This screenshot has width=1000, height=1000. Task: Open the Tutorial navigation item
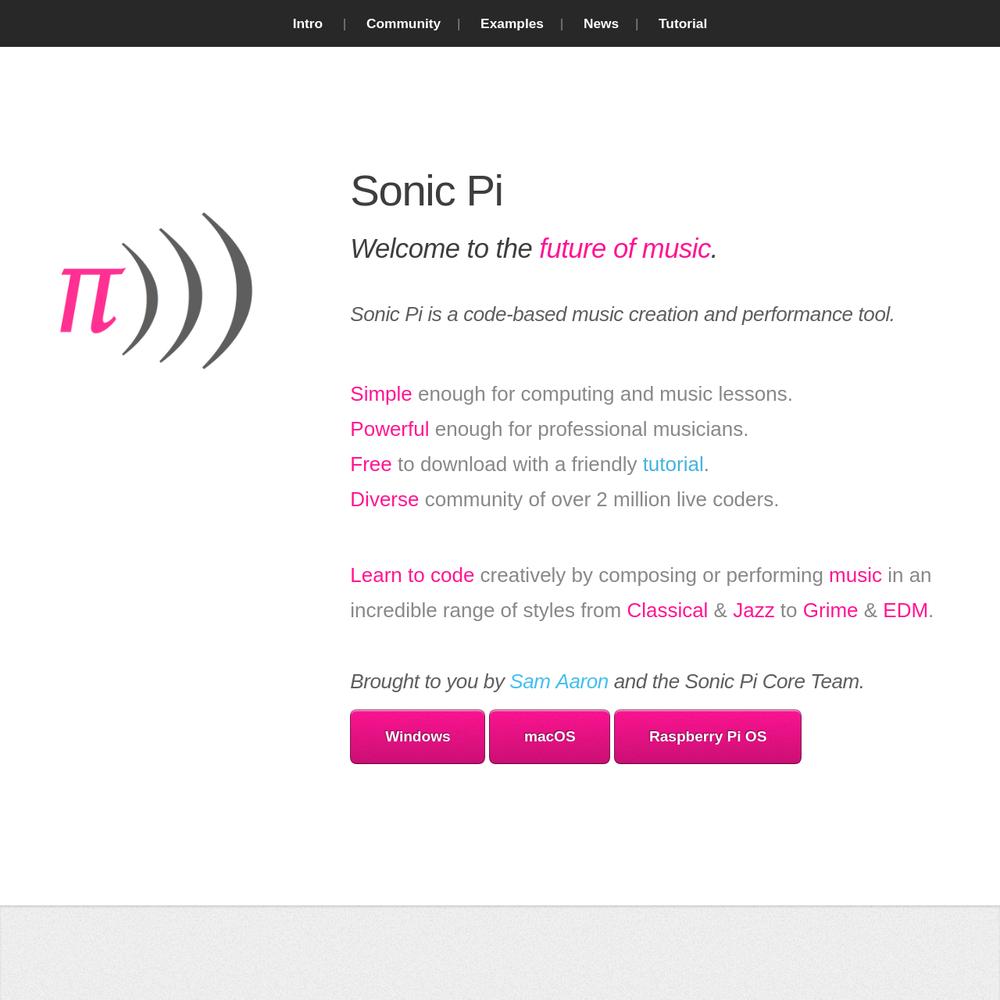[682, 24]
